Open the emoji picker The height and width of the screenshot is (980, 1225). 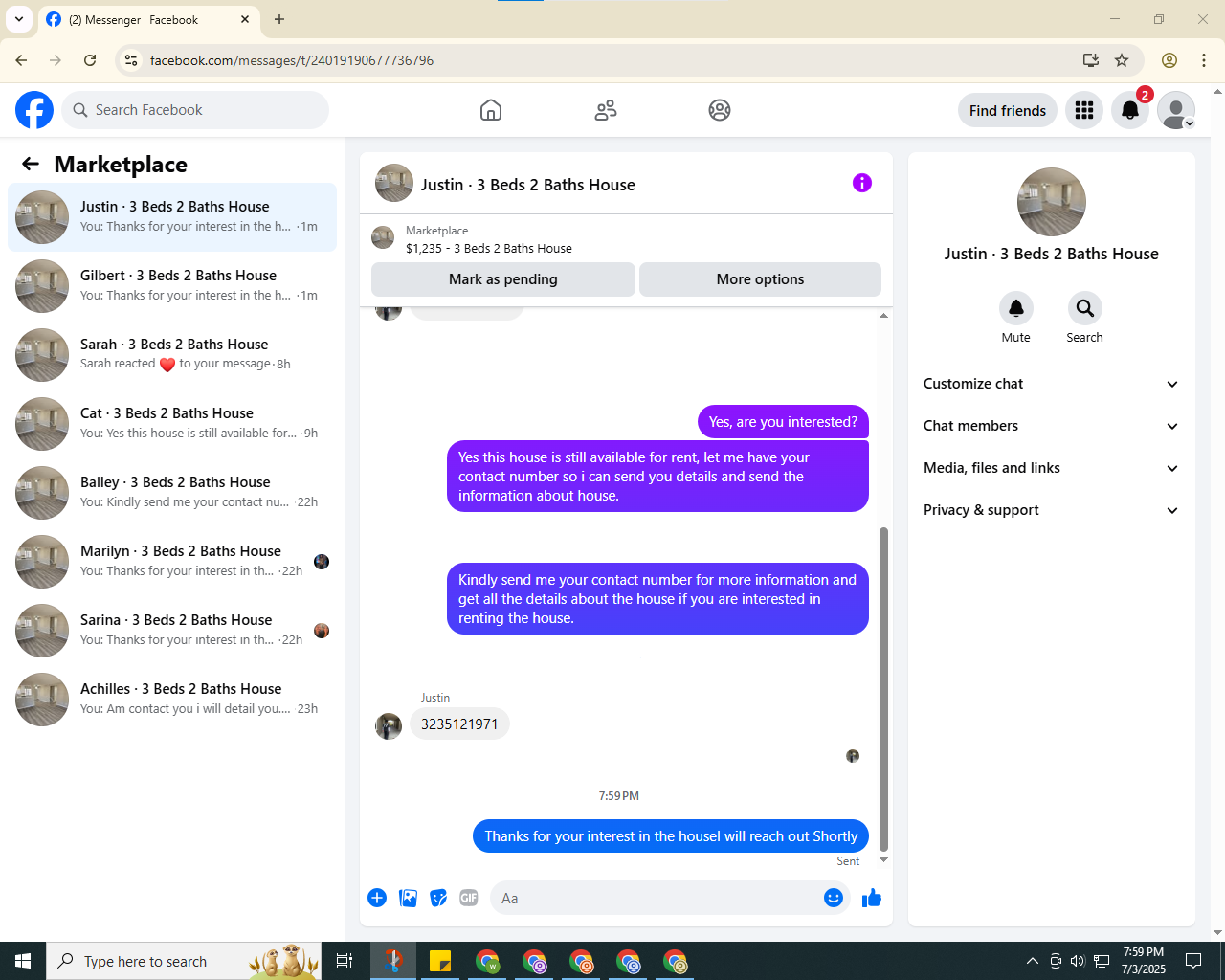click(x=834, y=898)
